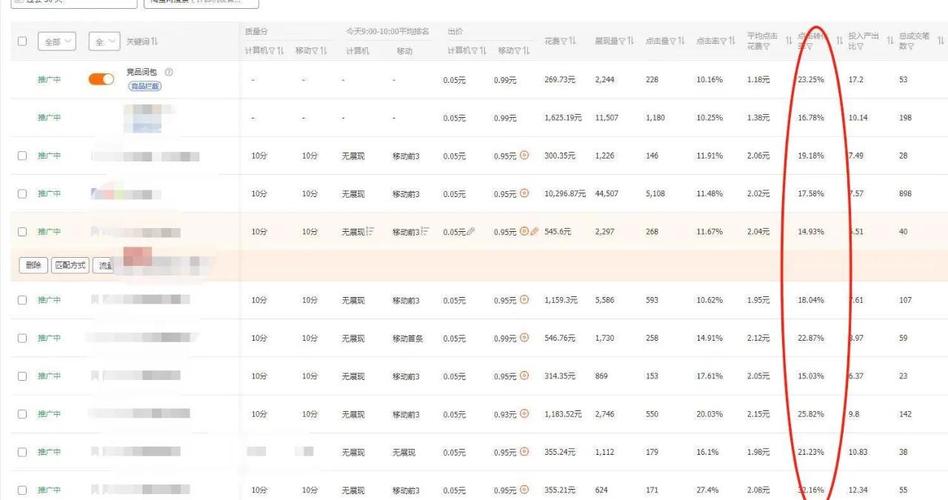Click sort arrows on 质量分 移动 column
Image resolution: width=948 pixels, height=500 pixels.
click(x=322, y=51)
